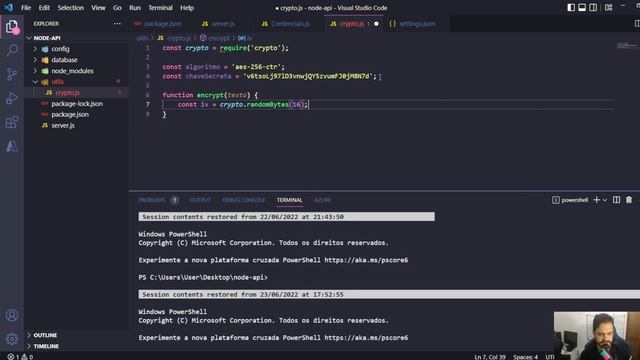Select package-lock.json in the file tree
The image size is (640, 360).
(77, 104)
